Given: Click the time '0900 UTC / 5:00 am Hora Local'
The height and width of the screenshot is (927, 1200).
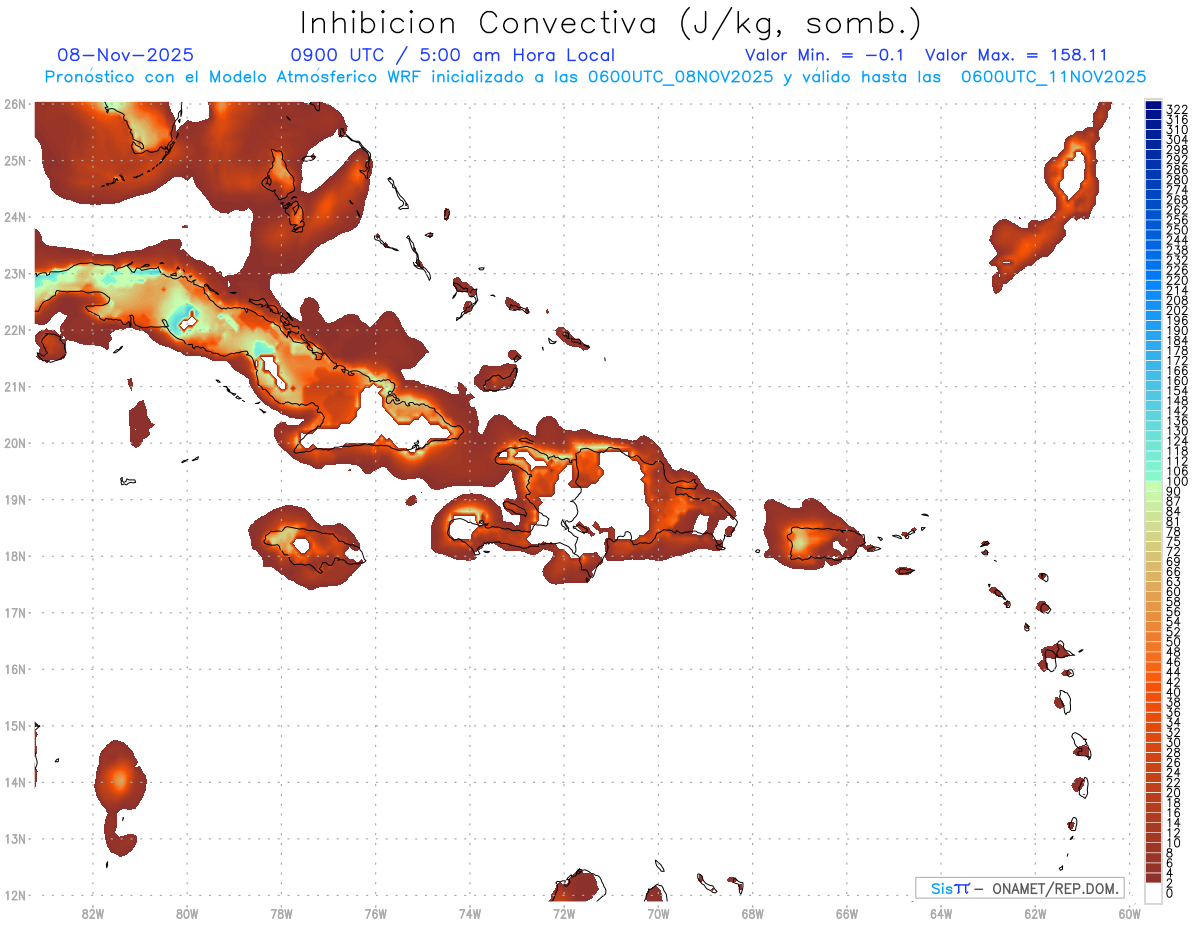Looking at the screenshot, I should tap(453, 55).
